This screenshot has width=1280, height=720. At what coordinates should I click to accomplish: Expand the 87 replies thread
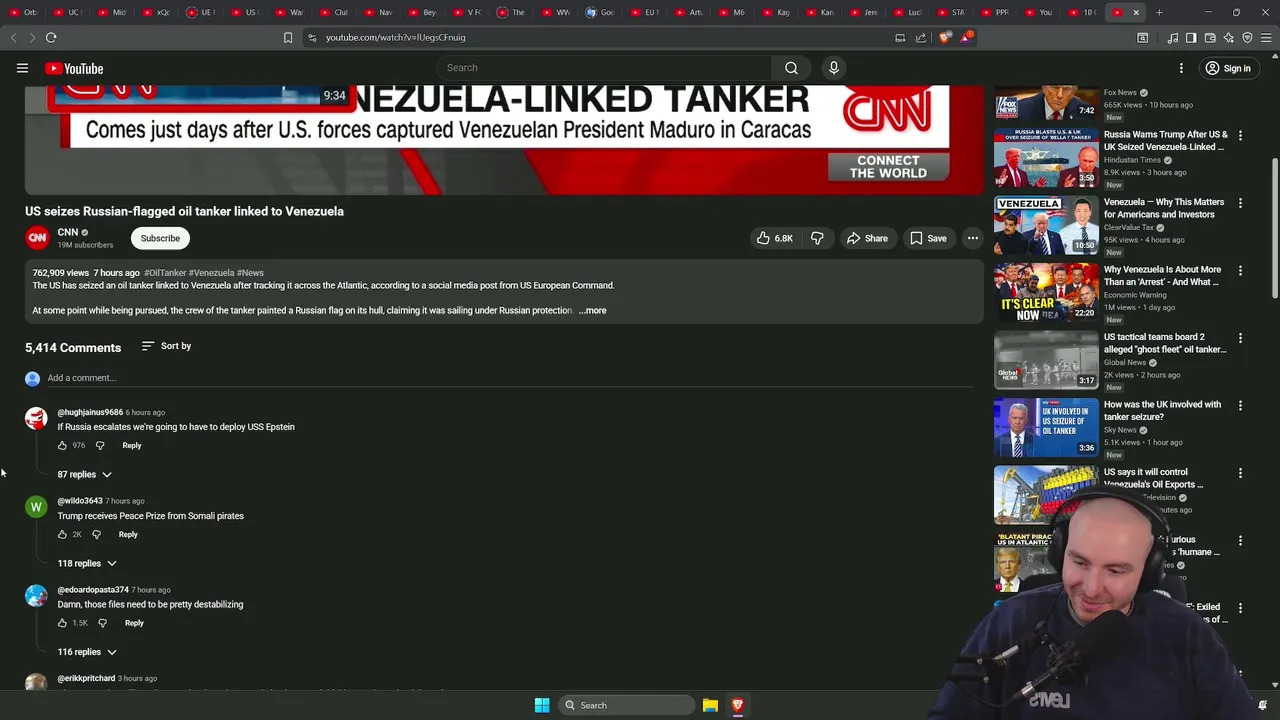[84, 474]
